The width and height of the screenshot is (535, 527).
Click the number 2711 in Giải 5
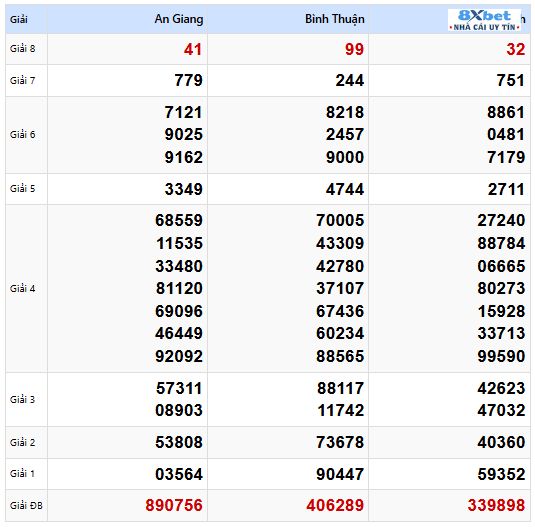pos(506,189)
